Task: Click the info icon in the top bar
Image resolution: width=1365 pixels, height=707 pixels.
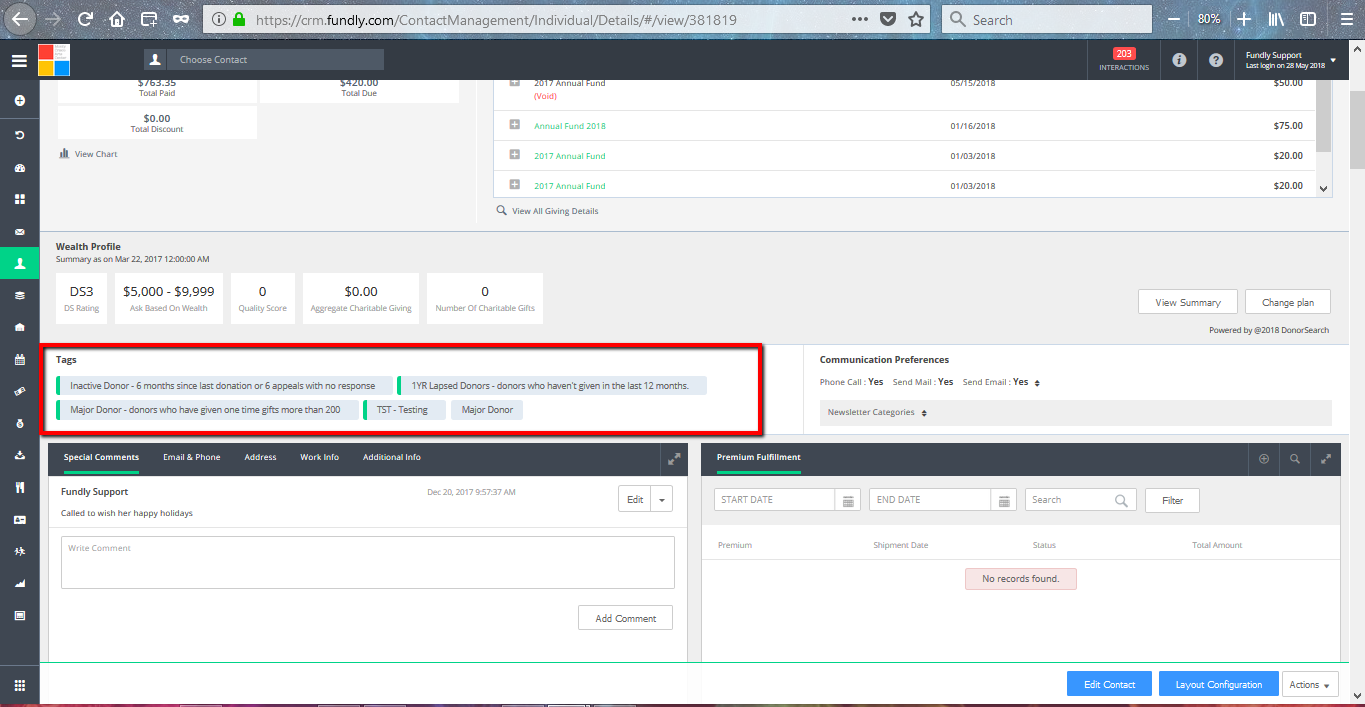Action: (1179, 60)
